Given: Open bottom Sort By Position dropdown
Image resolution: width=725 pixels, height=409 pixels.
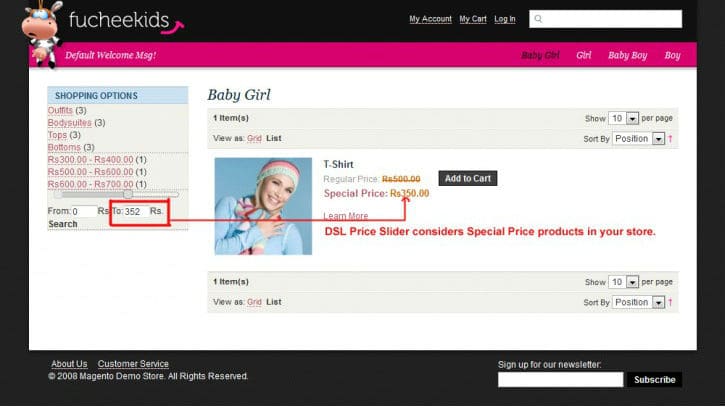Looking at the screenshot, I should coord(639,302).
